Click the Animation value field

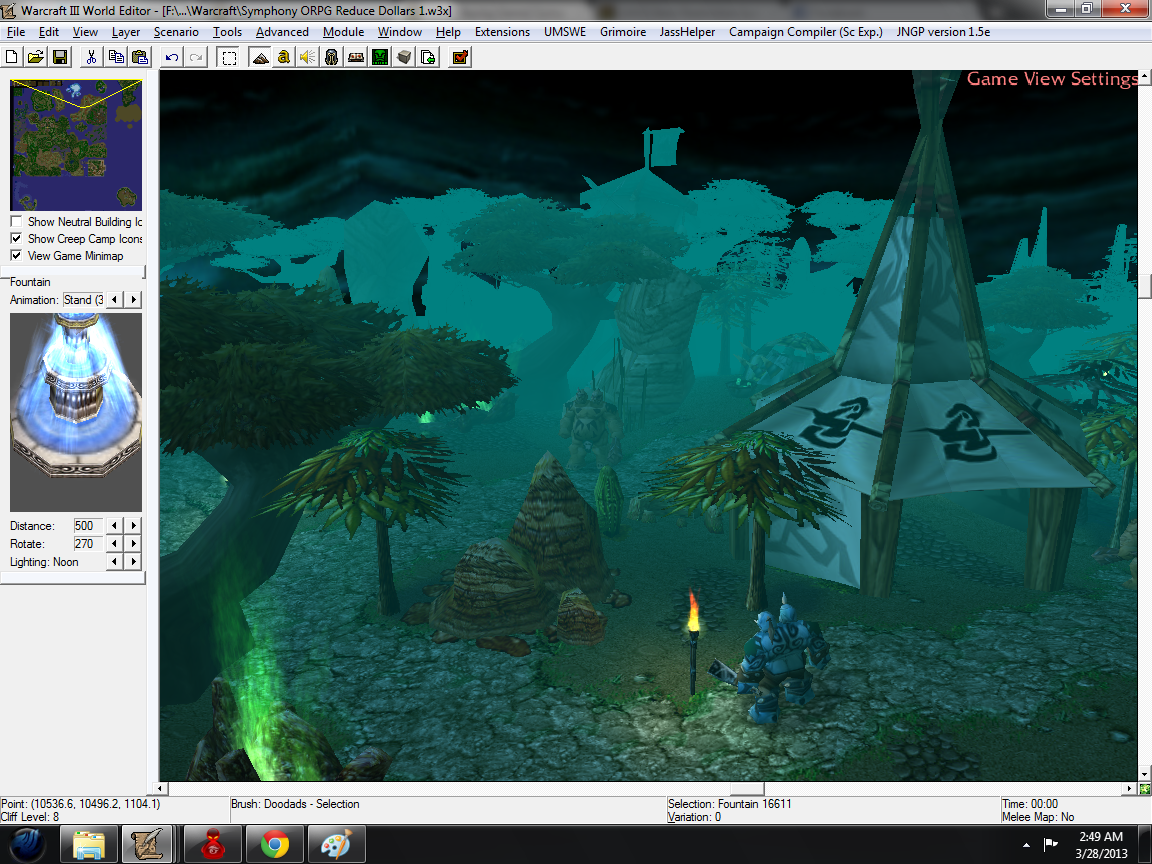[x=83, y=300]
